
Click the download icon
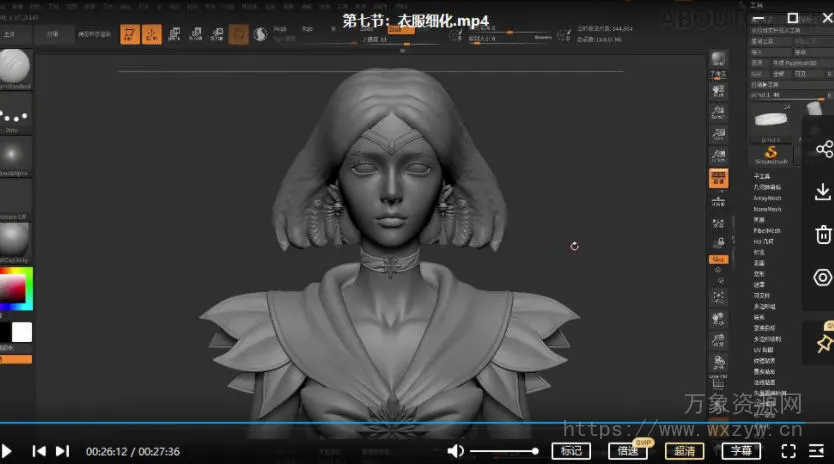(823, 192)
